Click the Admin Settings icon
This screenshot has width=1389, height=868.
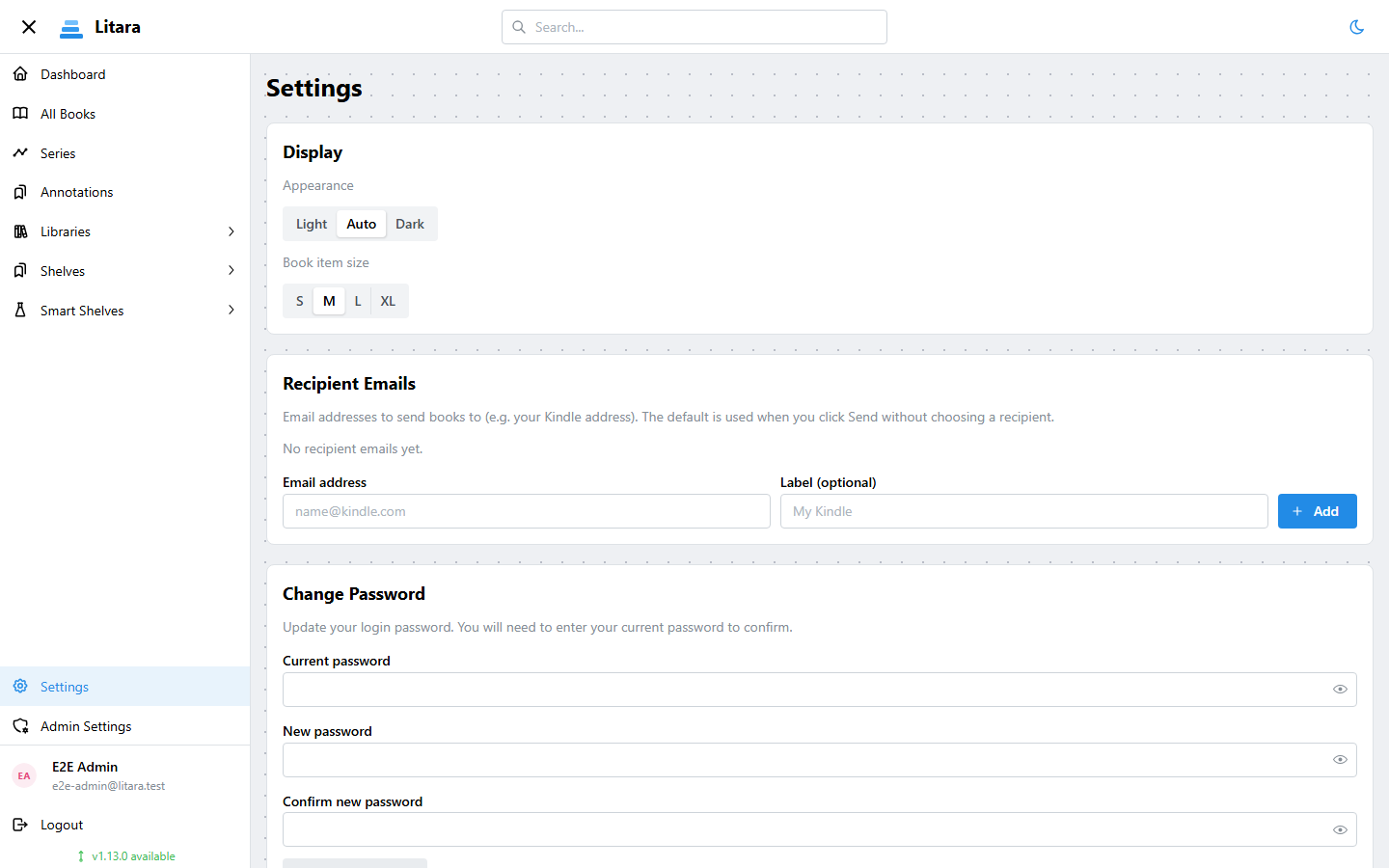click(x=20, y=725)
